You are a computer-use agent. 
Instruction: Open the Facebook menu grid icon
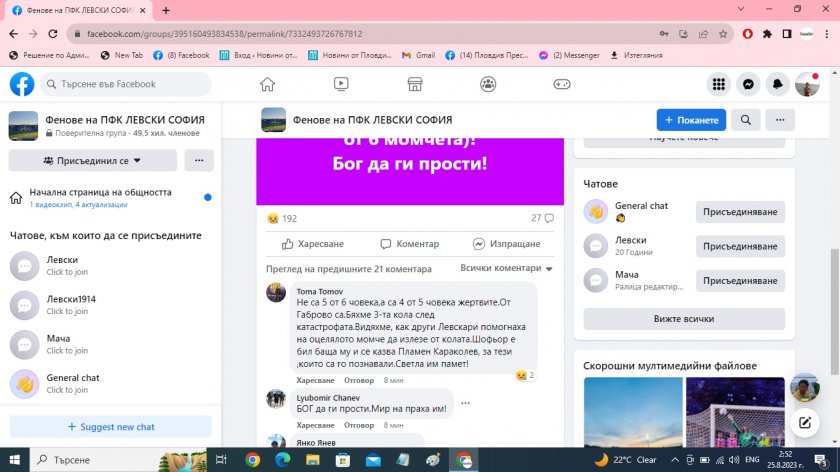(x=718, y=85)
